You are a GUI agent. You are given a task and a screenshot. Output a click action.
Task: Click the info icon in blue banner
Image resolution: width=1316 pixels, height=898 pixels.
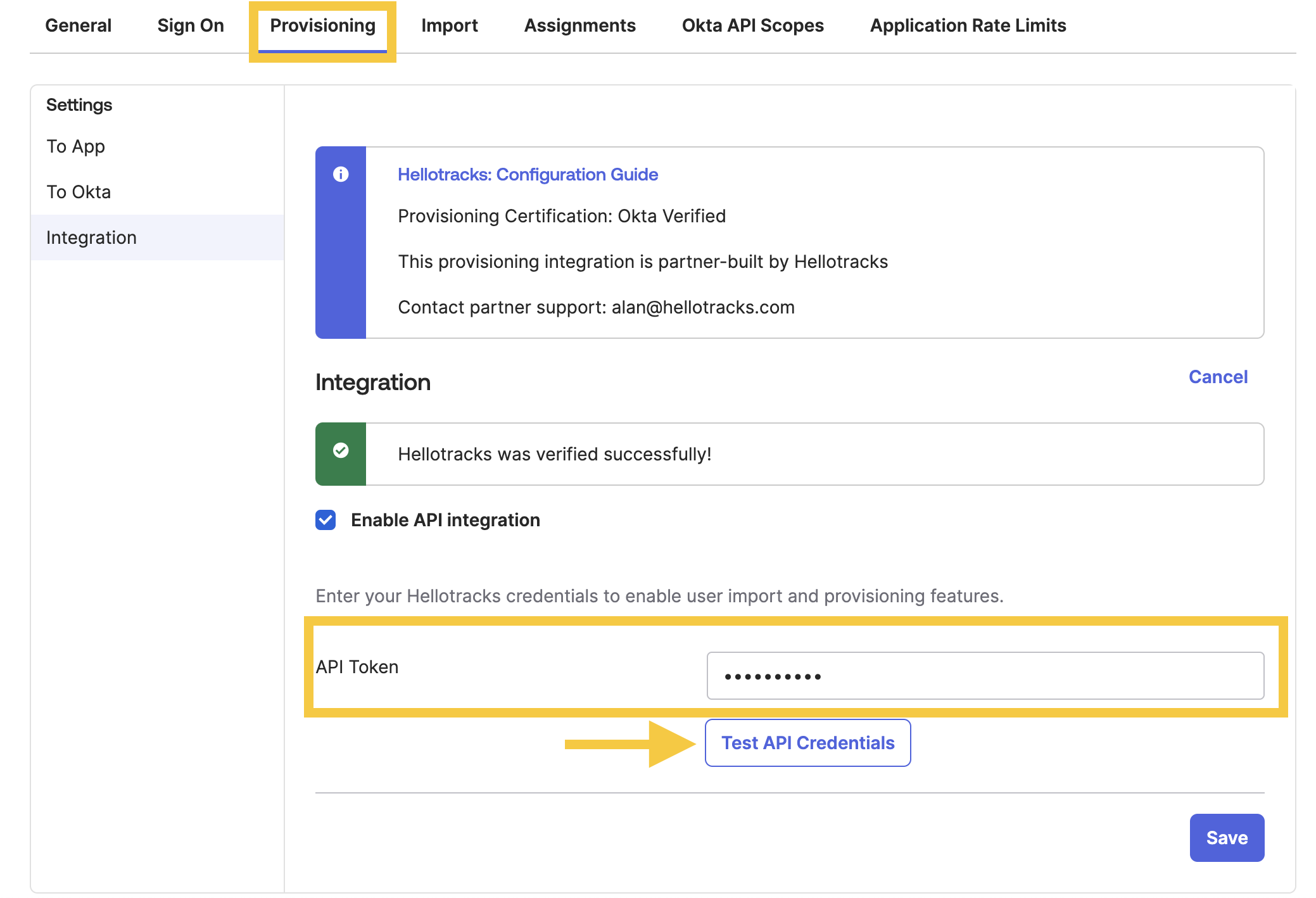click(341, 174)
